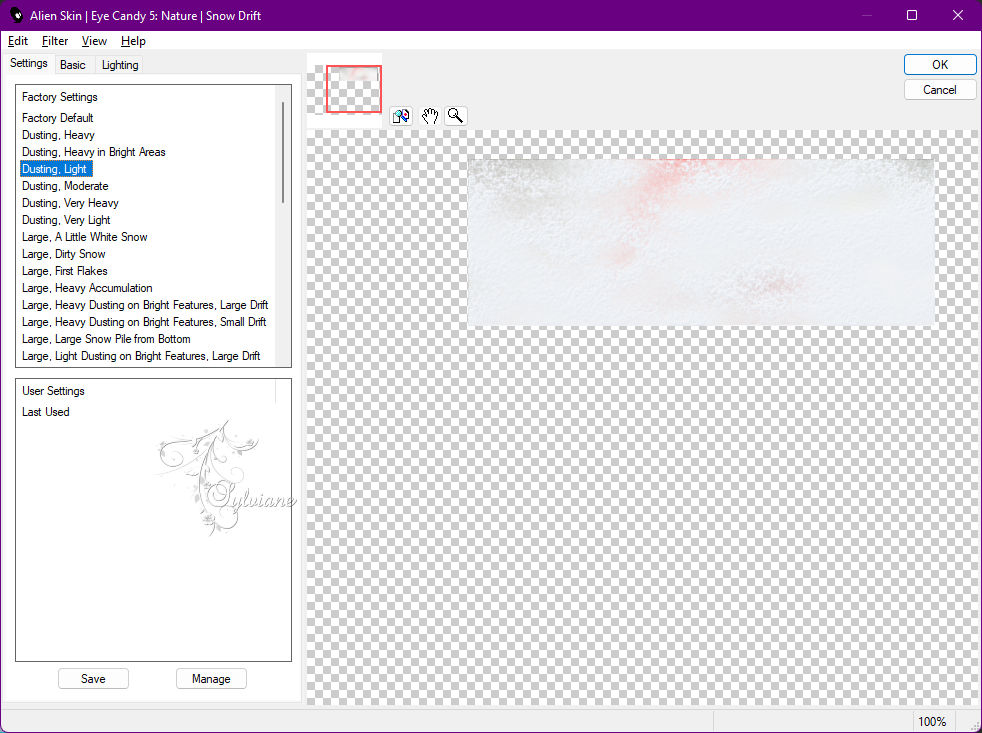
Task: Select the magnifier zoom tool
Action: point(455,116)
